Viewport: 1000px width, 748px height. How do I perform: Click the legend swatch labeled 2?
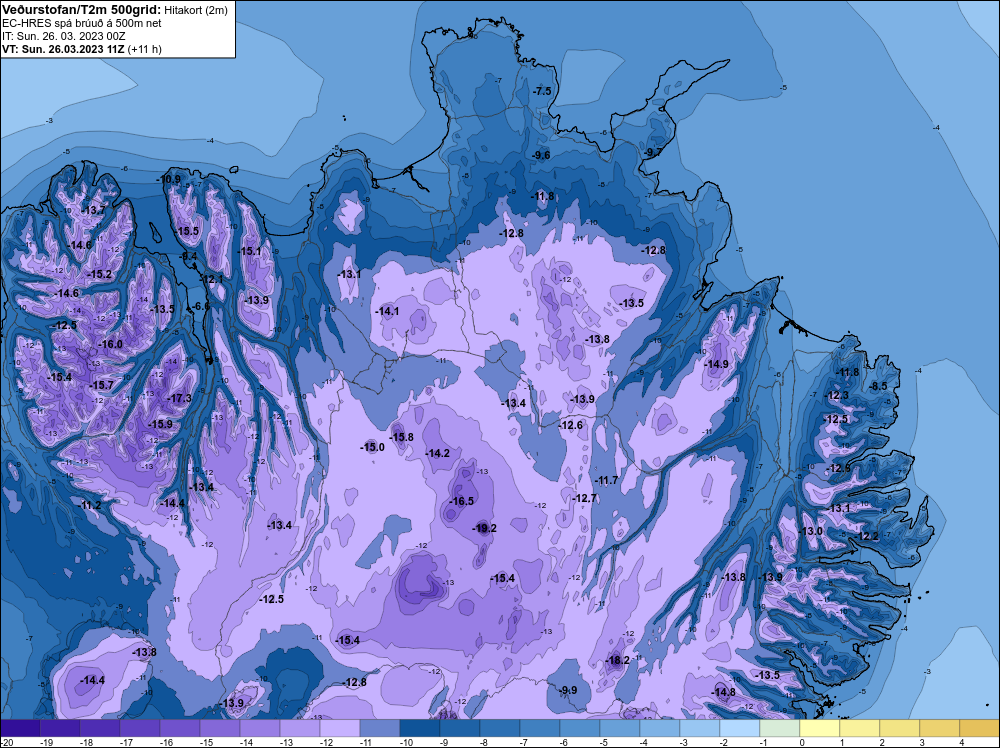tap(899, 728)
